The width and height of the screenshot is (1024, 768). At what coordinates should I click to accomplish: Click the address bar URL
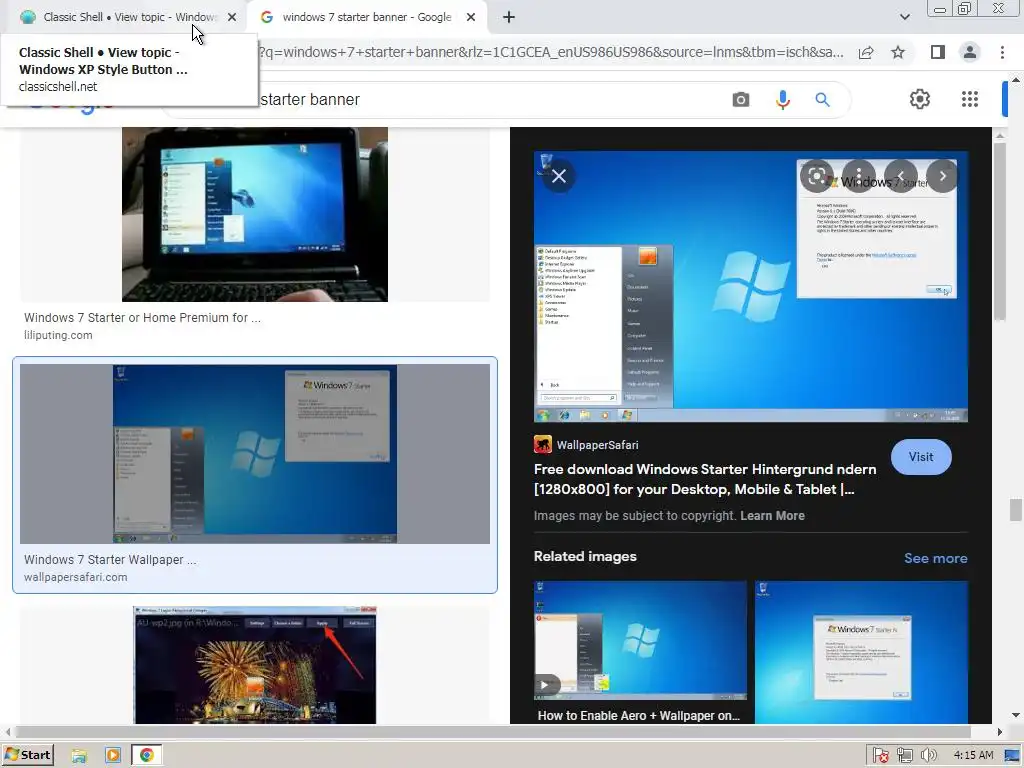pyautogui.click(x=551, y=52)
